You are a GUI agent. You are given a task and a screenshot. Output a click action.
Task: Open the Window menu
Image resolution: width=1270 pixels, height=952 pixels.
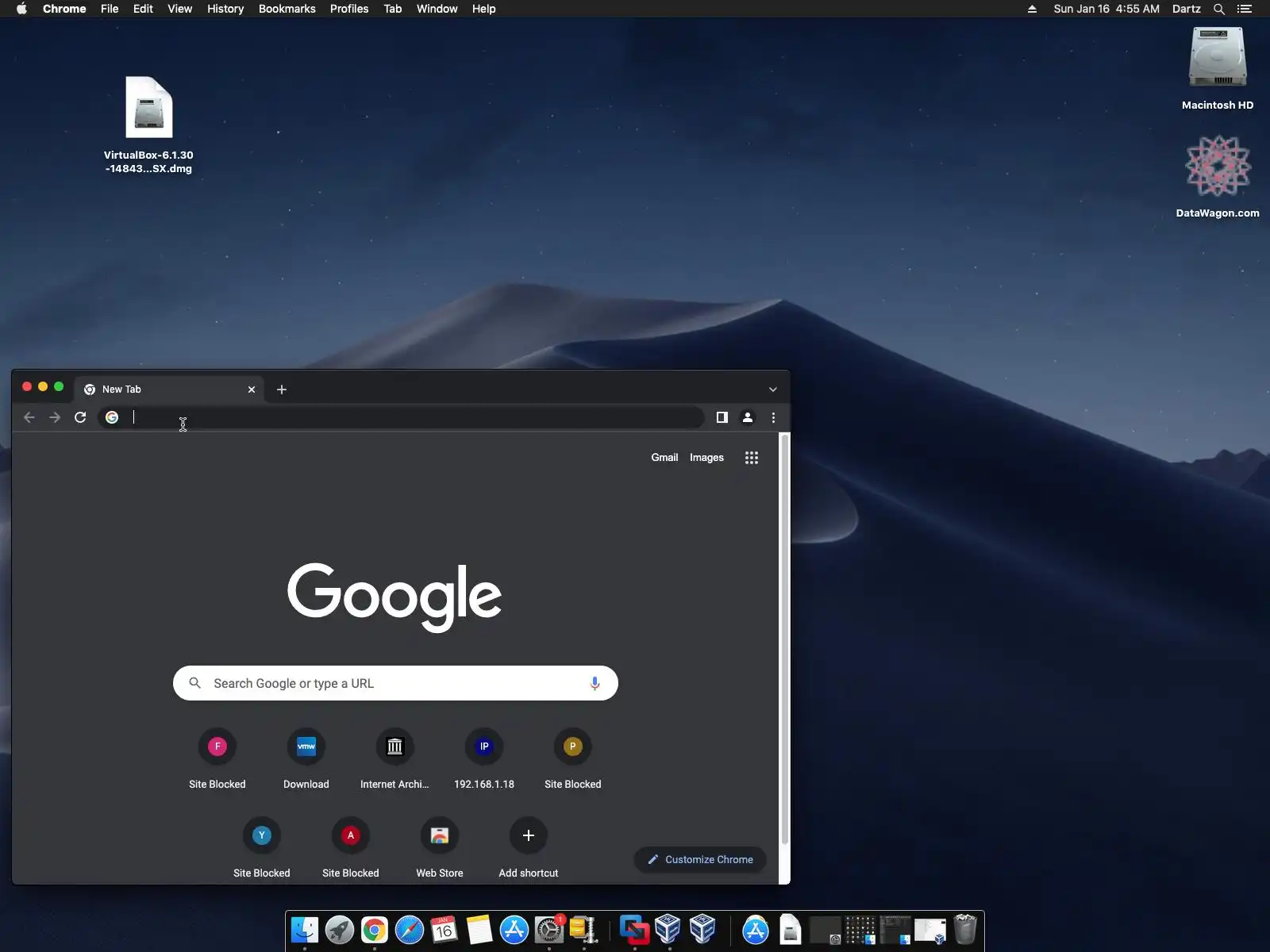[437, 9]
